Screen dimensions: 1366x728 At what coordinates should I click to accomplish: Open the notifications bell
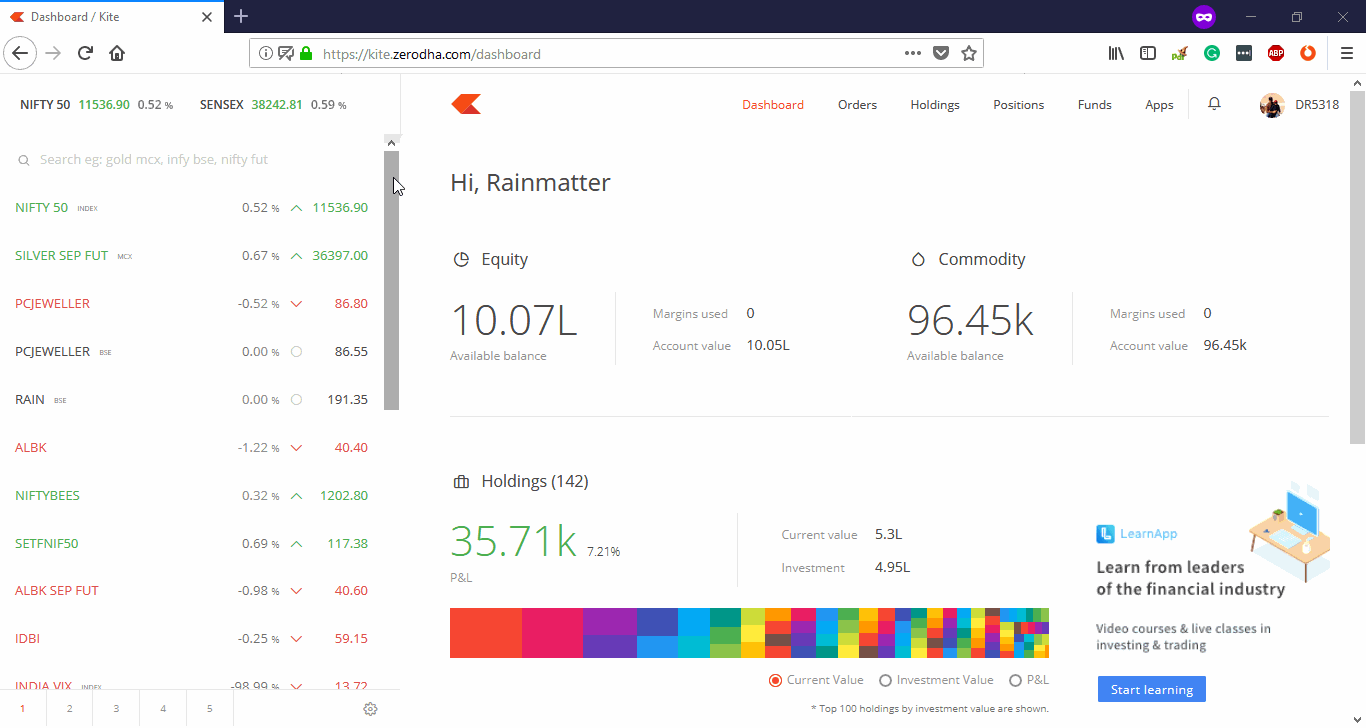1214,104
